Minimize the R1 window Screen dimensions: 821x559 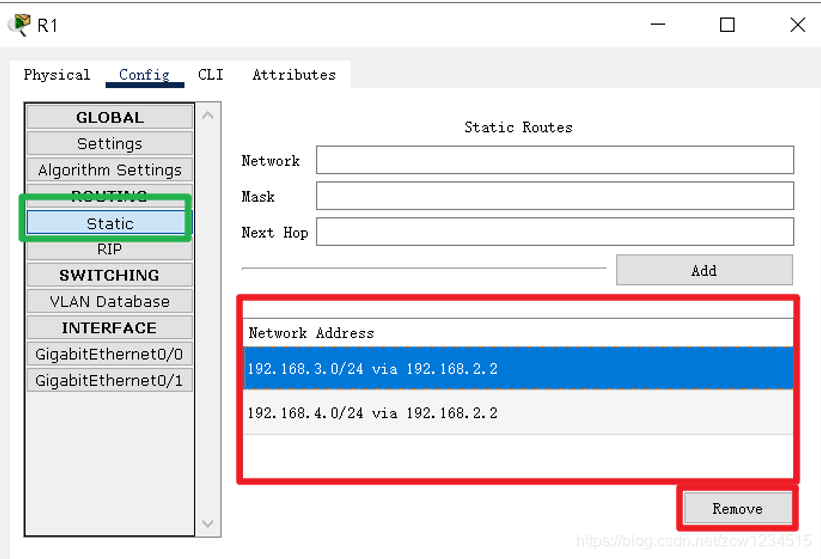point(658,25)
